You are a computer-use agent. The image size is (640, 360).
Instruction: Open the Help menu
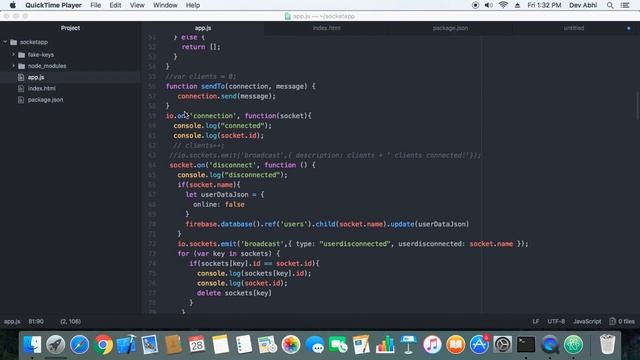(x=193, y=5)
